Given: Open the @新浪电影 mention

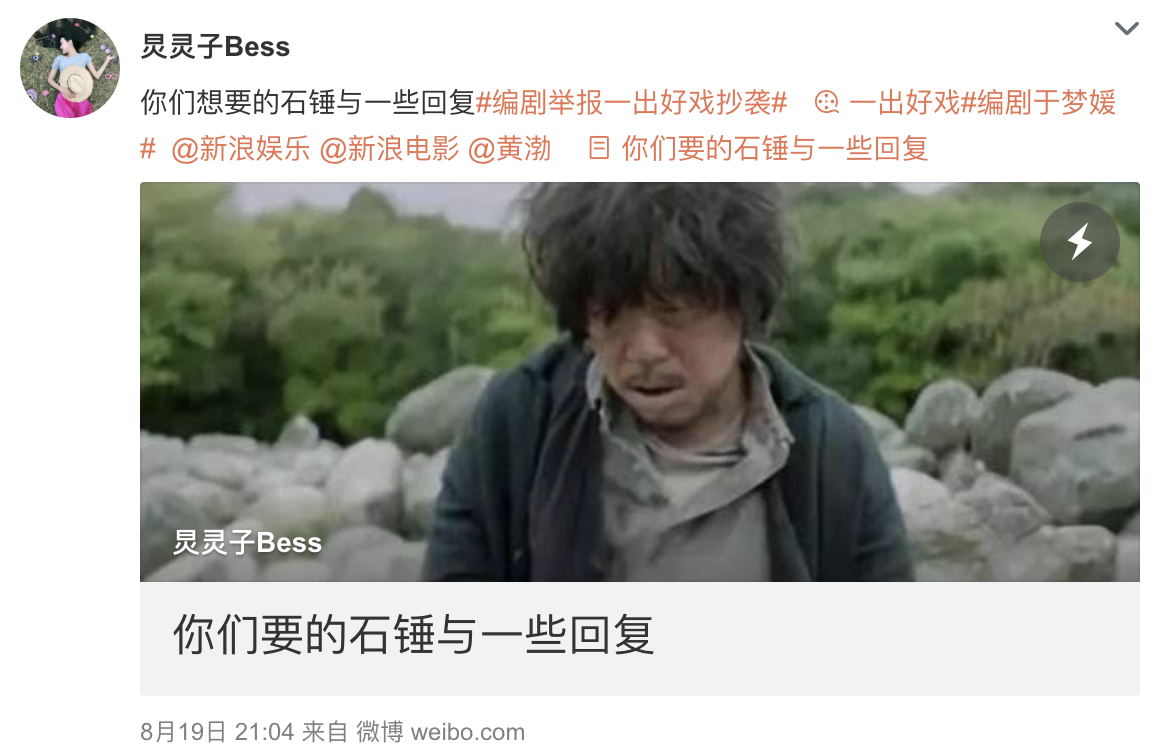Looking at the screenshot, I should pos(389,148).
